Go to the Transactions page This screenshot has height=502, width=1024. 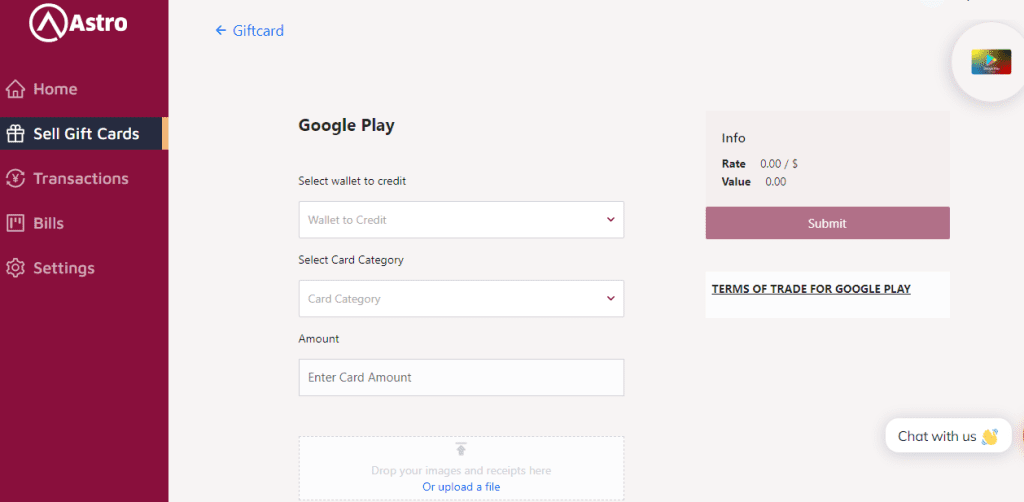pyautogui.click(x=84, y=178)
